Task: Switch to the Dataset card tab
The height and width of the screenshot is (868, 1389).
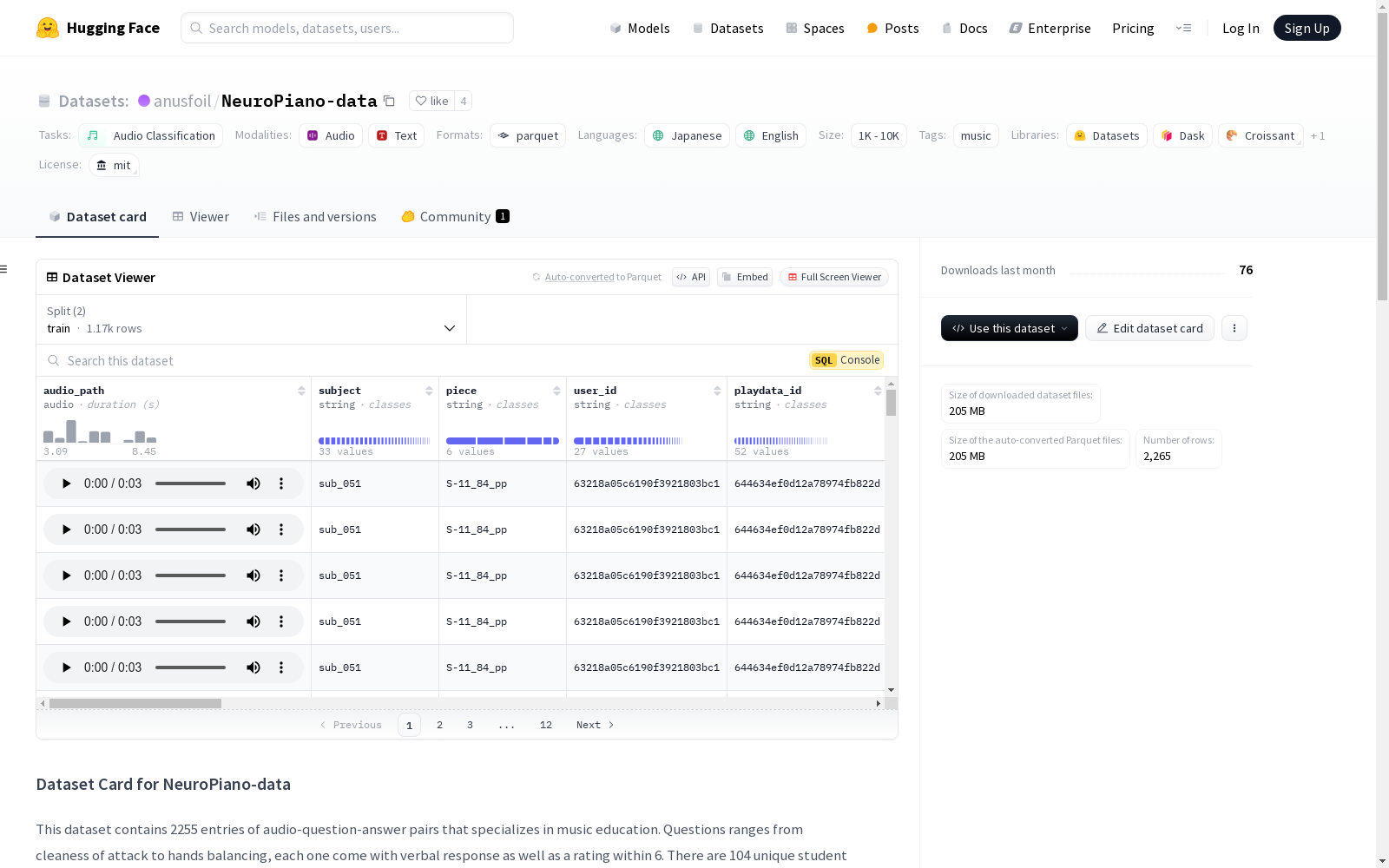Action: [97, 217]
